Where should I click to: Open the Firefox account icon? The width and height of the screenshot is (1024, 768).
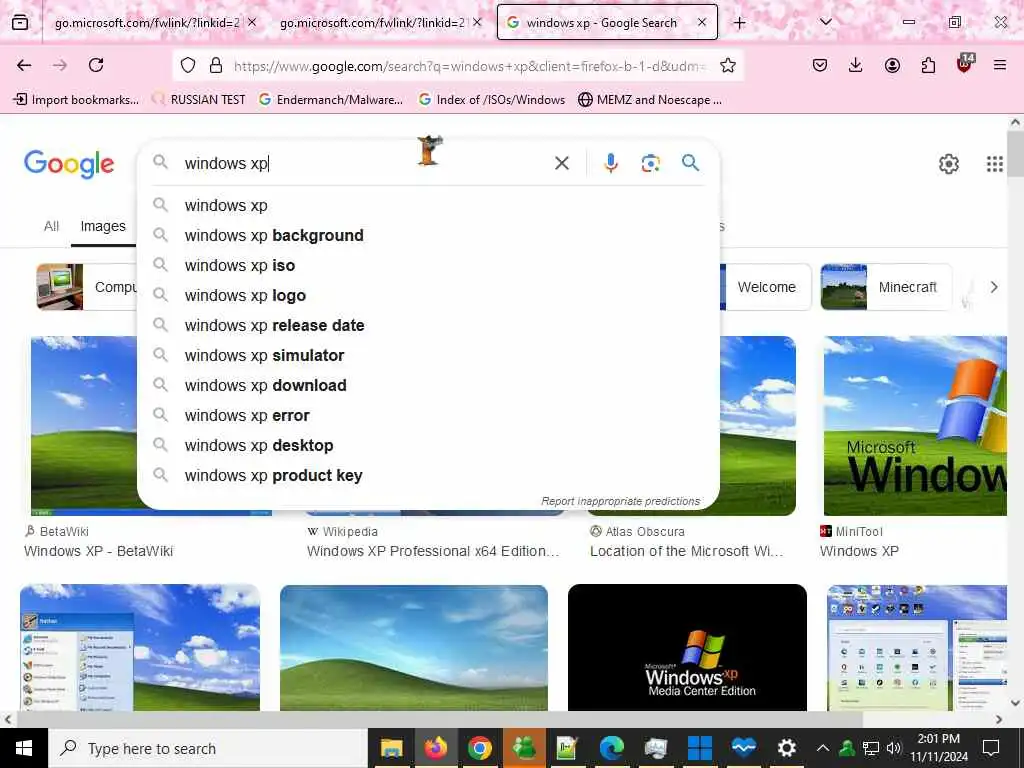(x=892, y=65)
